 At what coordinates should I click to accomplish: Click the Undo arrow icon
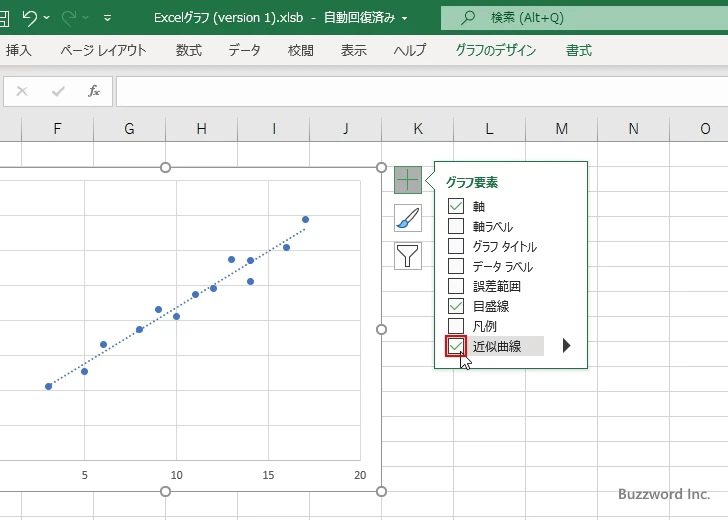(x=29, y=17)
